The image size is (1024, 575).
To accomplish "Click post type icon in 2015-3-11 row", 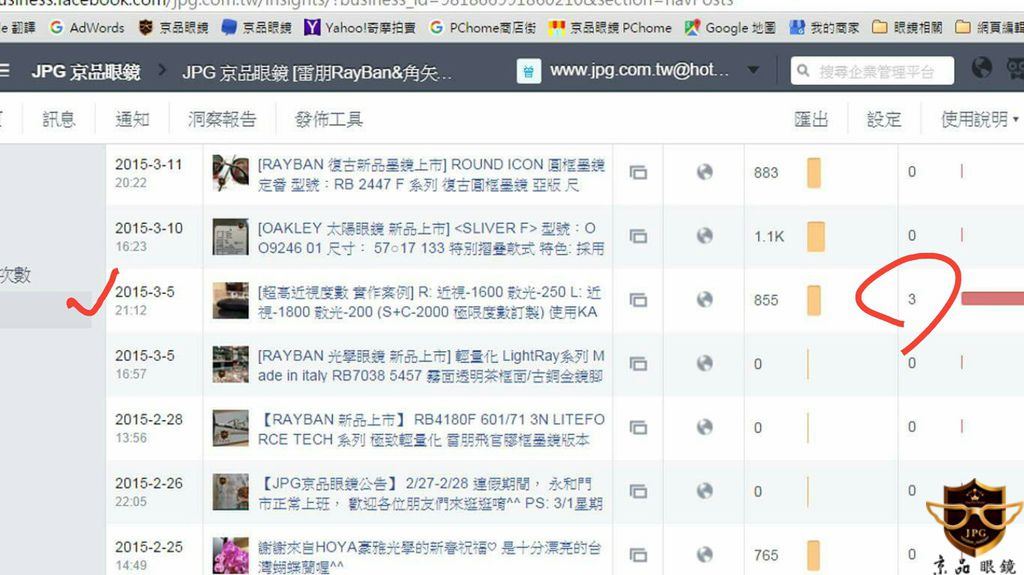I will click(x=638, y=172).
